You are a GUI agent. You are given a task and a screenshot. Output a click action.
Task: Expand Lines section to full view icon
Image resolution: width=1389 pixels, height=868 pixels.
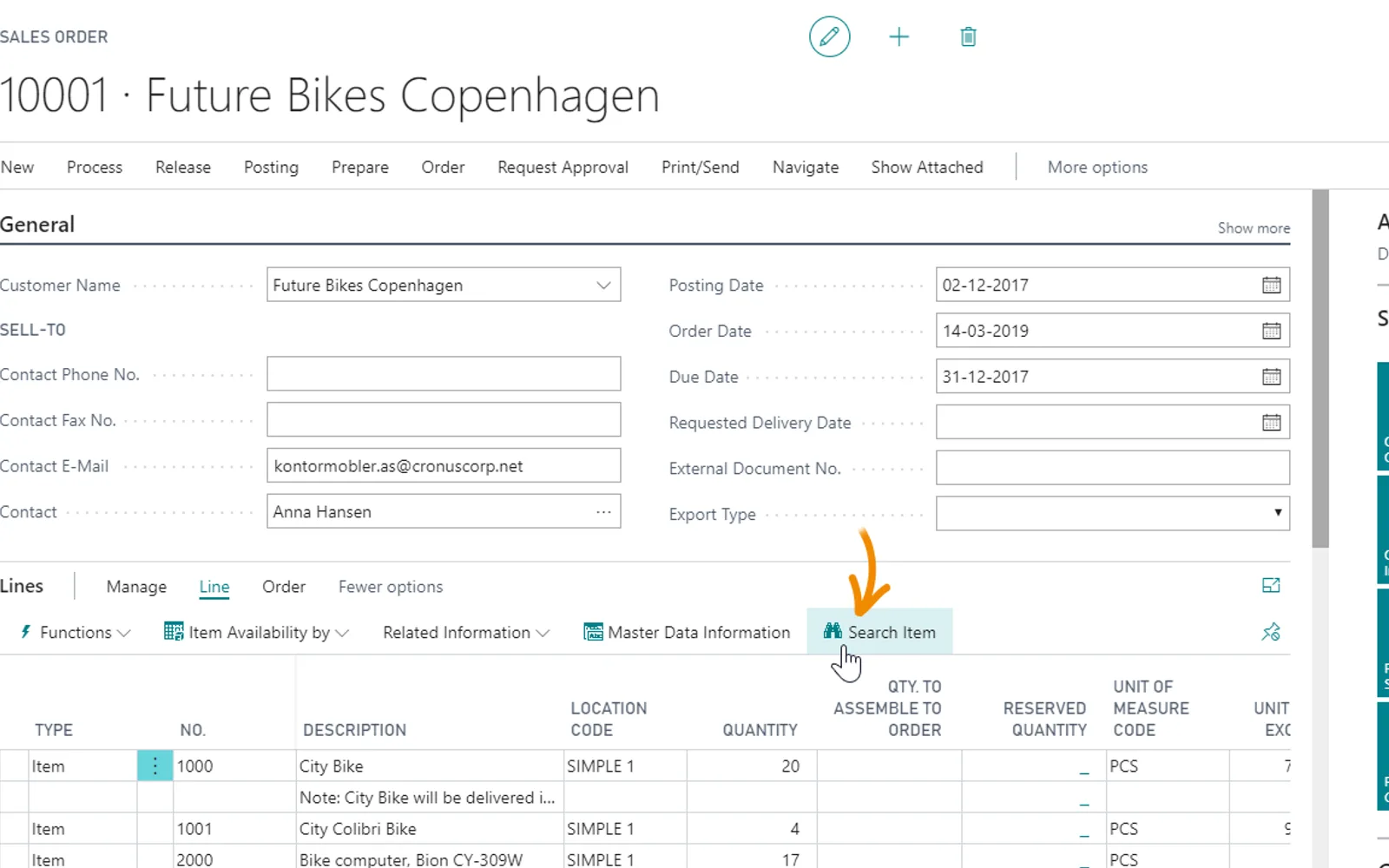[x=1271, y=586]
